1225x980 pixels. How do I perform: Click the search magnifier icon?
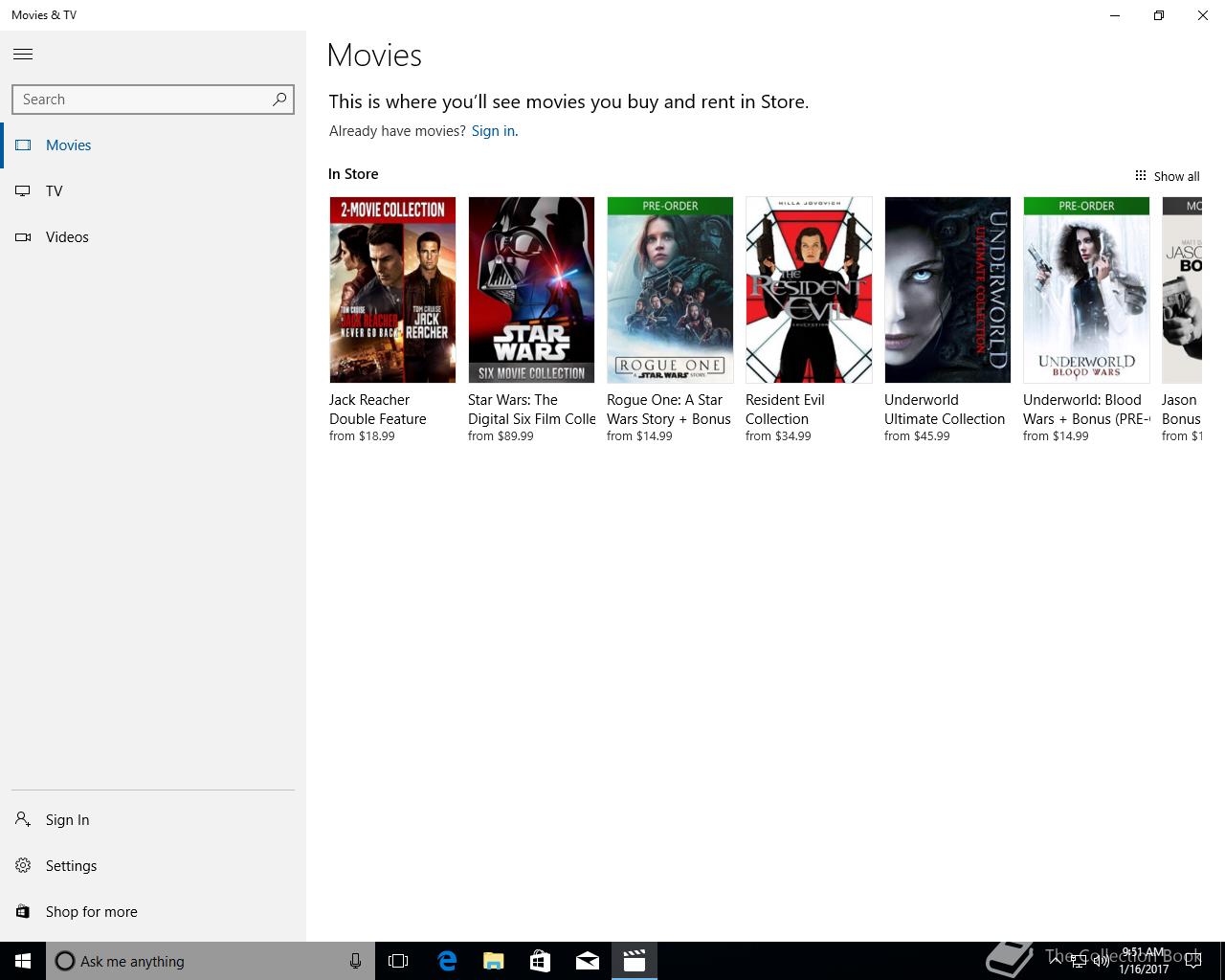(279, 99)
